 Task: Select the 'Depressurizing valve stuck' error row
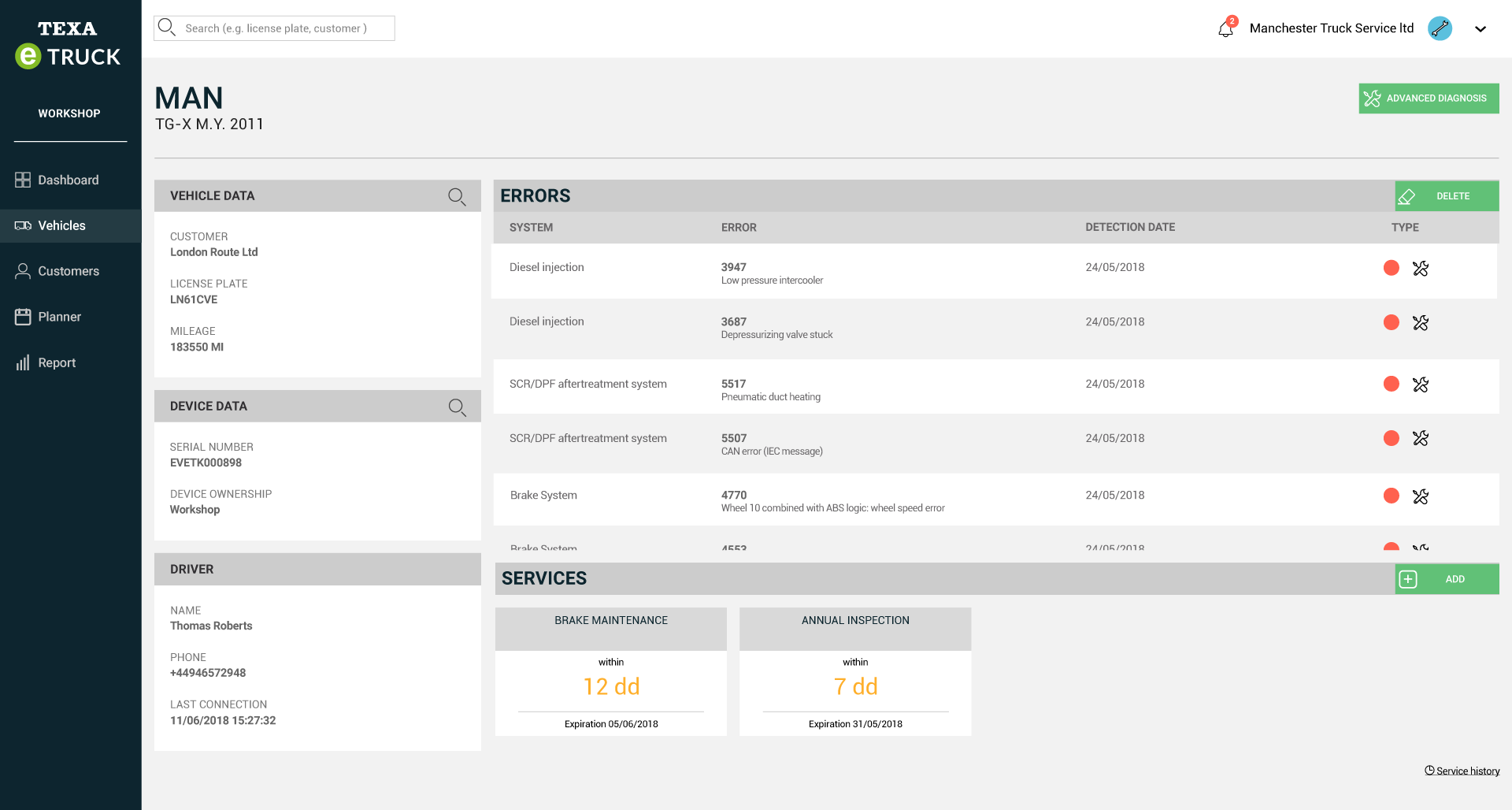pos(995,328)
